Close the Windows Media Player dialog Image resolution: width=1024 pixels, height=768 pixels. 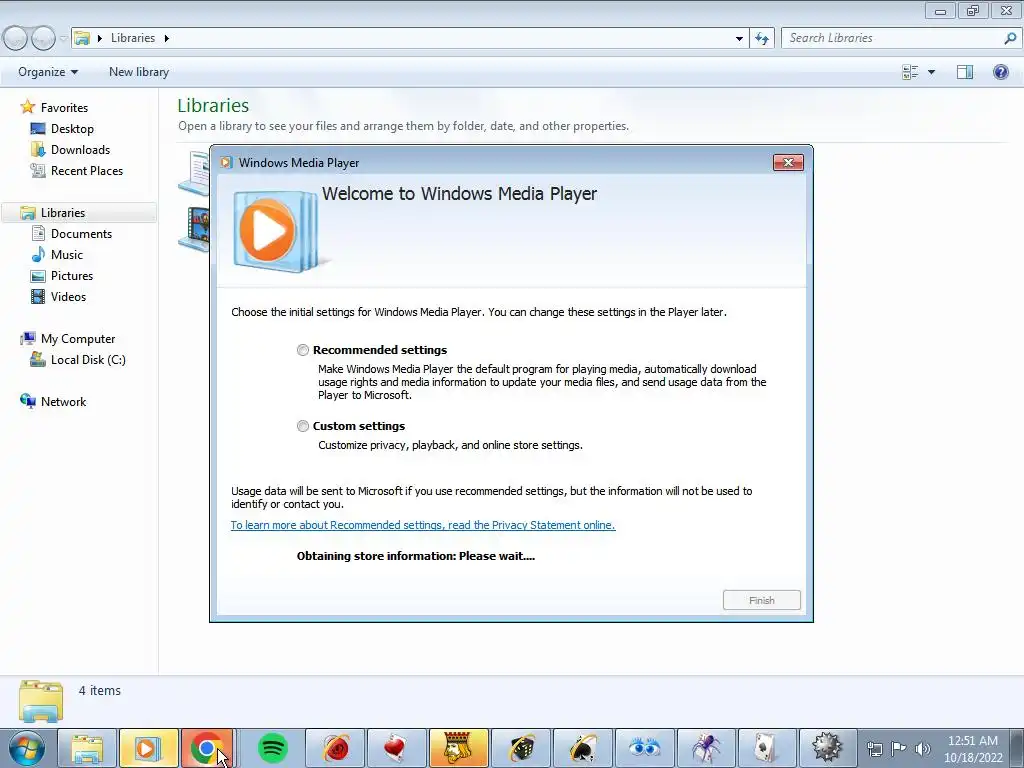pos(788,163)
